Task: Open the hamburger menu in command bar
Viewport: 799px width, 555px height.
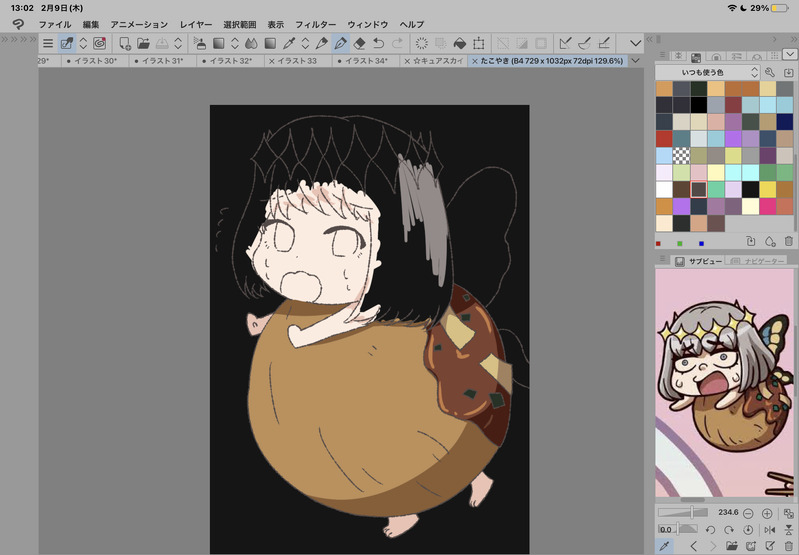Action: (48, 43)
